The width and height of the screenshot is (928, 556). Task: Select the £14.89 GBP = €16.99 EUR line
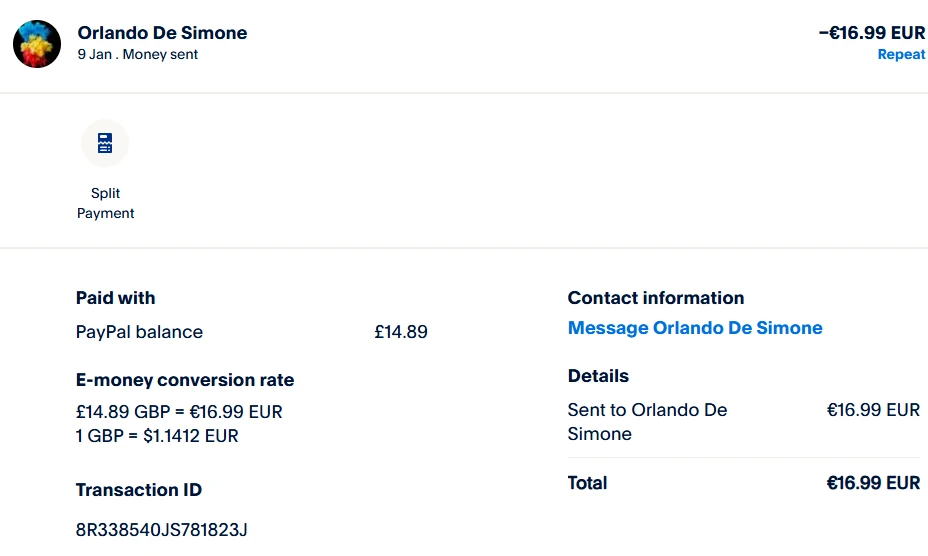[179, 412]
